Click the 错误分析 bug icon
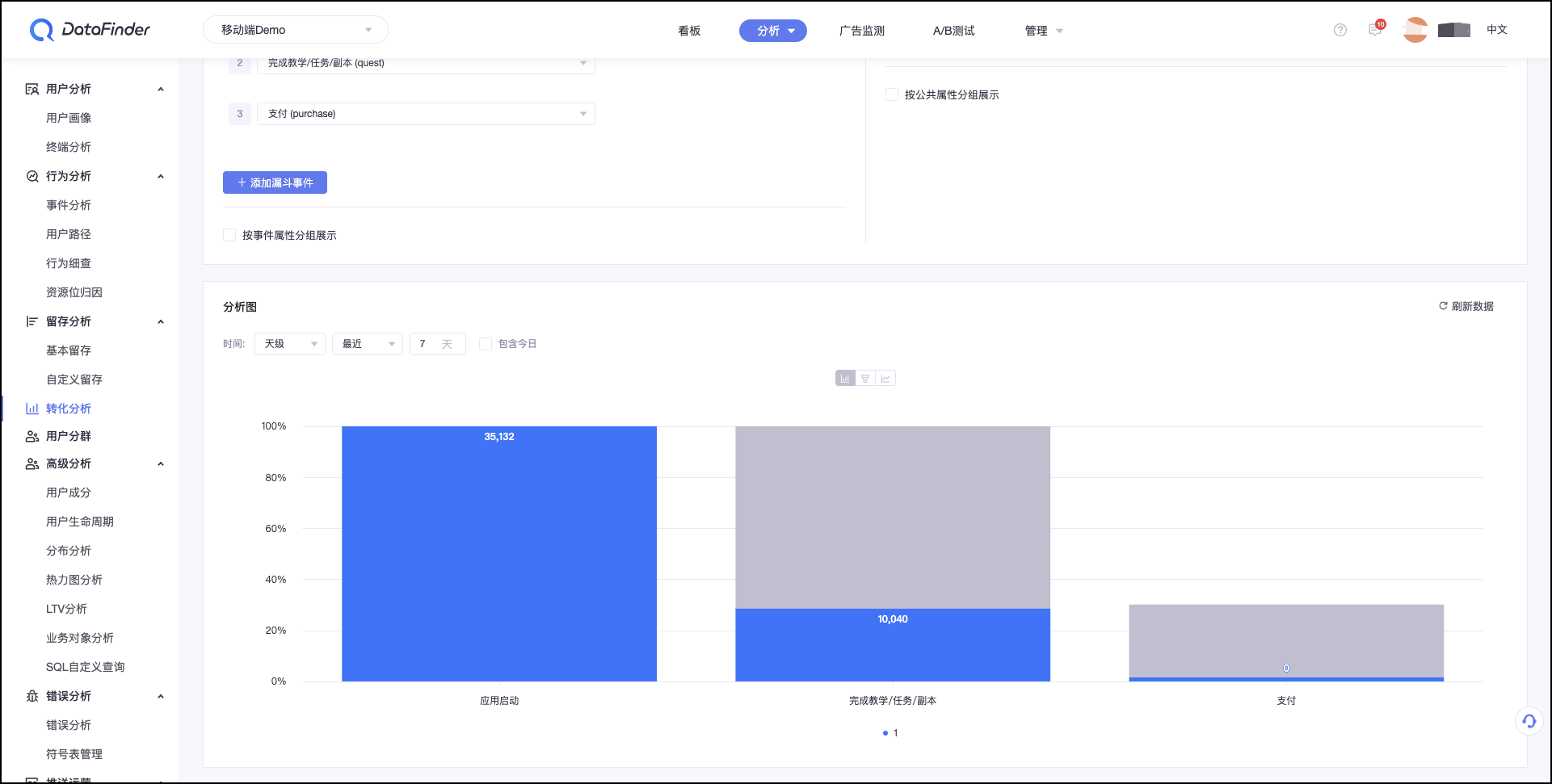1552x784 pixels. tap(32, 696)
